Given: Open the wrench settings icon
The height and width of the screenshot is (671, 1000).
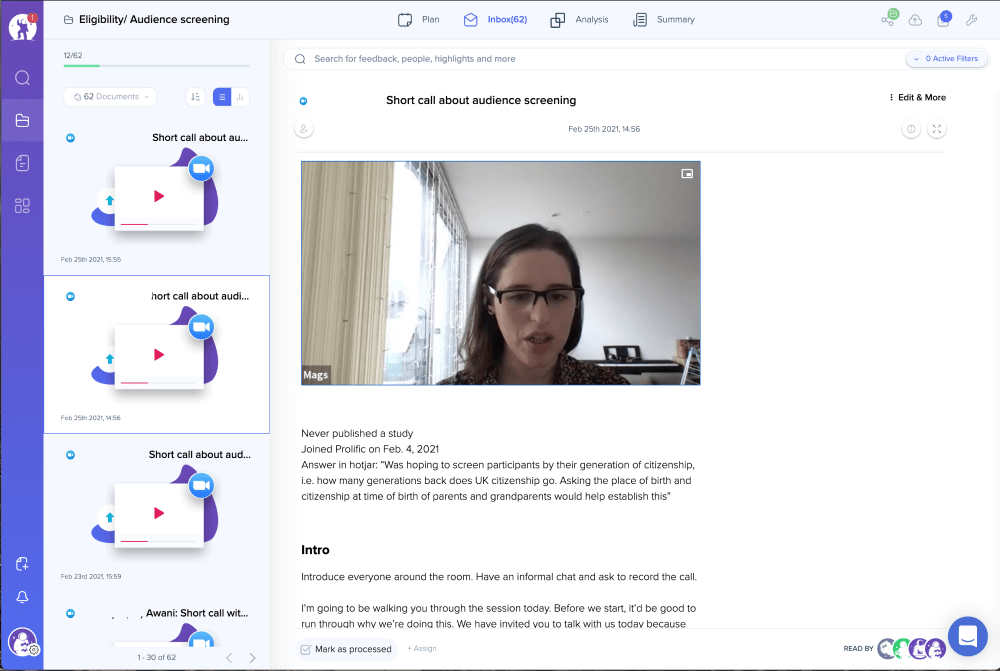Looking at the screenshot, I should 971,20.
